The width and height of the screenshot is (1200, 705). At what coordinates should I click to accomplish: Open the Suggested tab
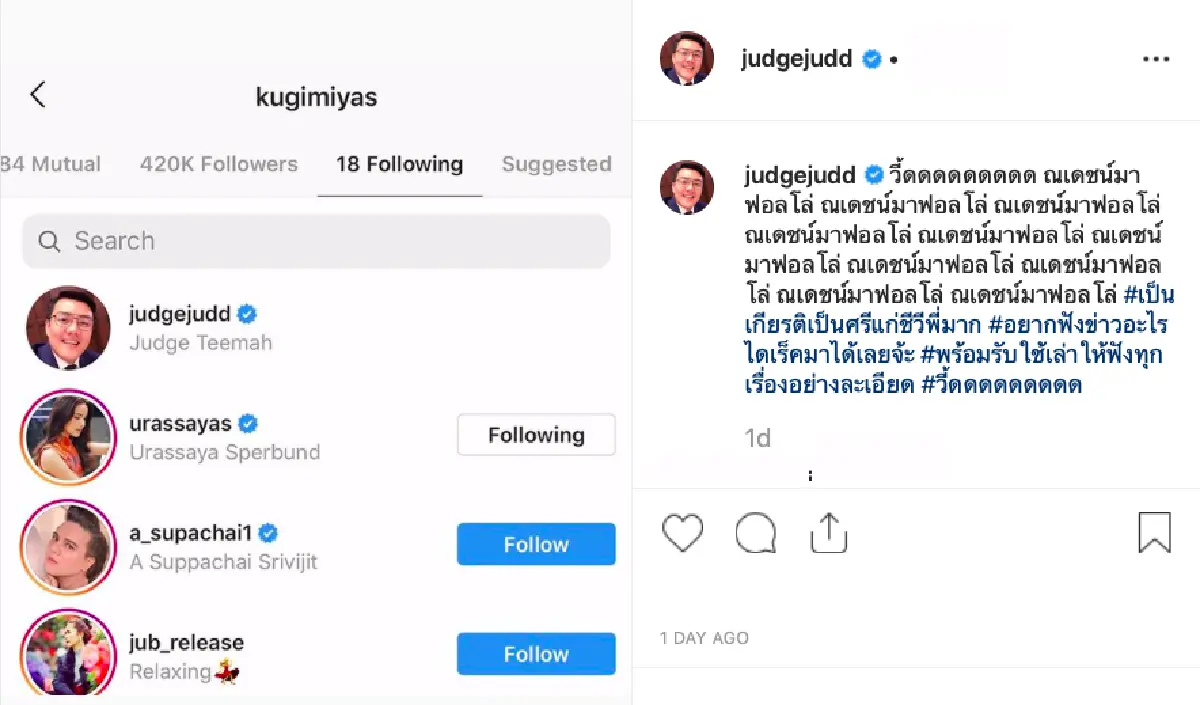coord(556,164)
